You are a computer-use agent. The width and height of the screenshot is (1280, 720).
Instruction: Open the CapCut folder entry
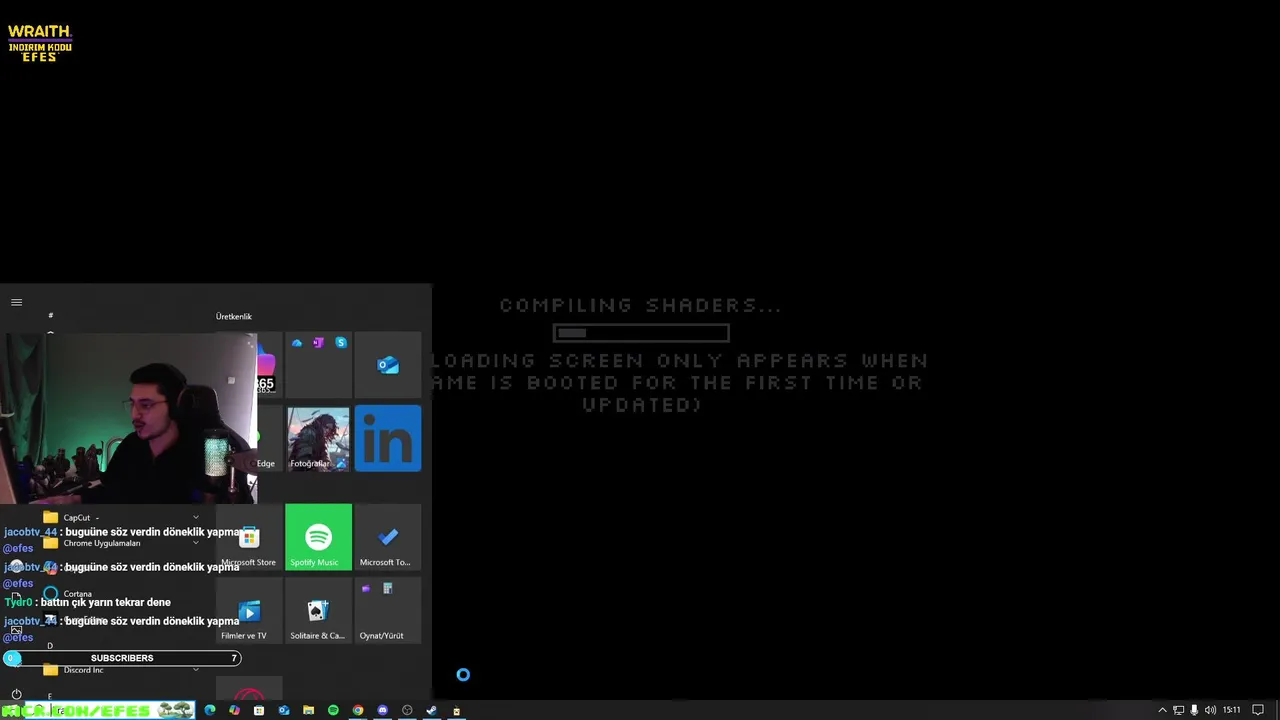point(120,518)
